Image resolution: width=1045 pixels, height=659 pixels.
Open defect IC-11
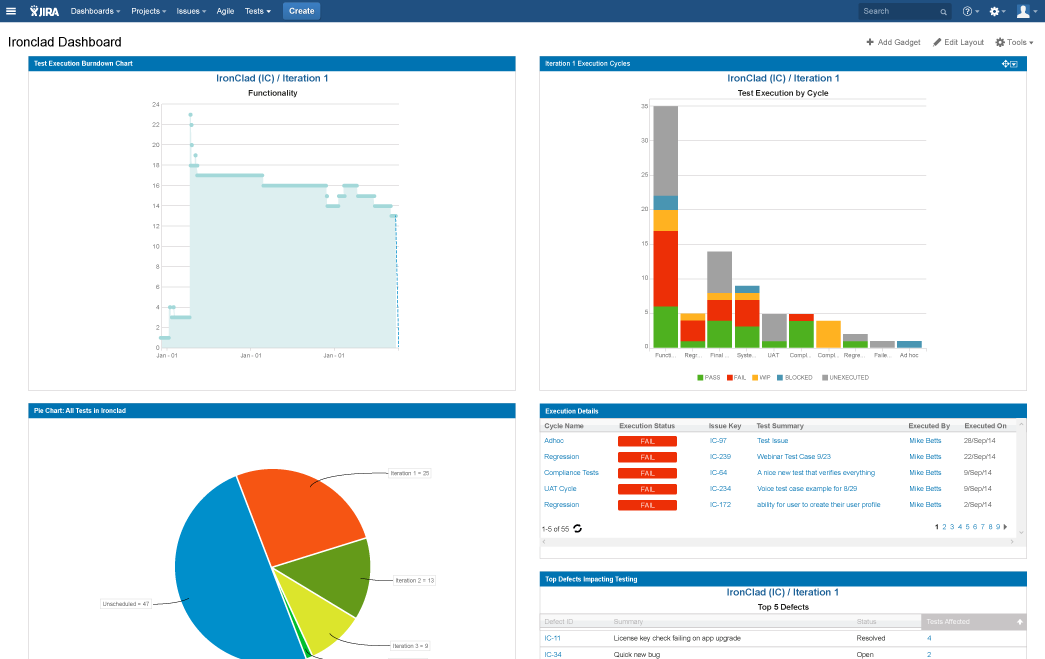tap(552, 638)
